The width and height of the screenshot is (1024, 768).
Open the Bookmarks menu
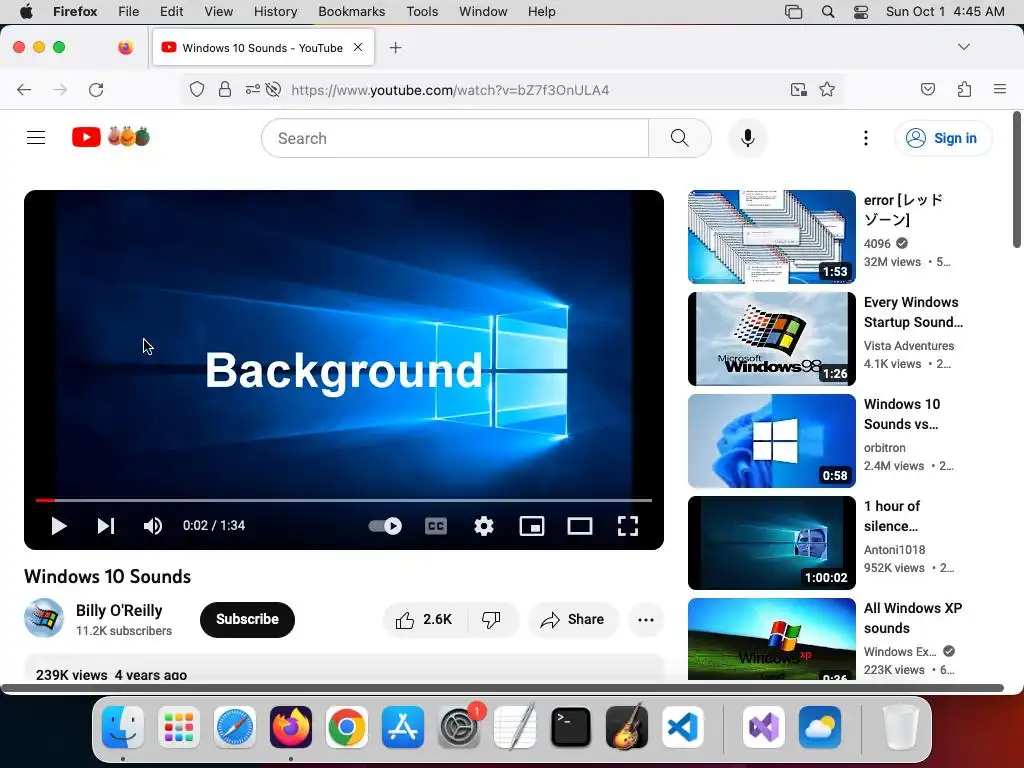[351, 11]
